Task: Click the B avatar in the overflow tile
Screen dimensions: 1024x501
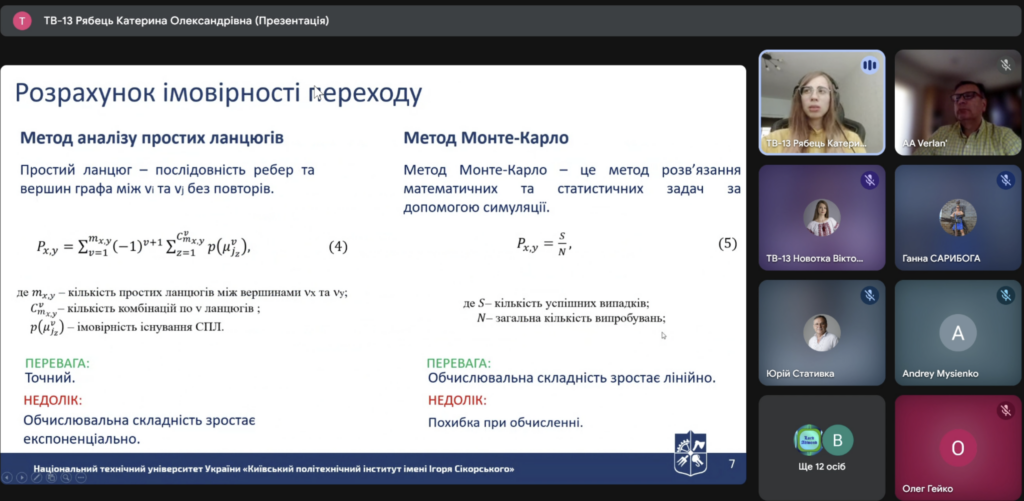Action: pyautogui.click(x=837, y=440)
